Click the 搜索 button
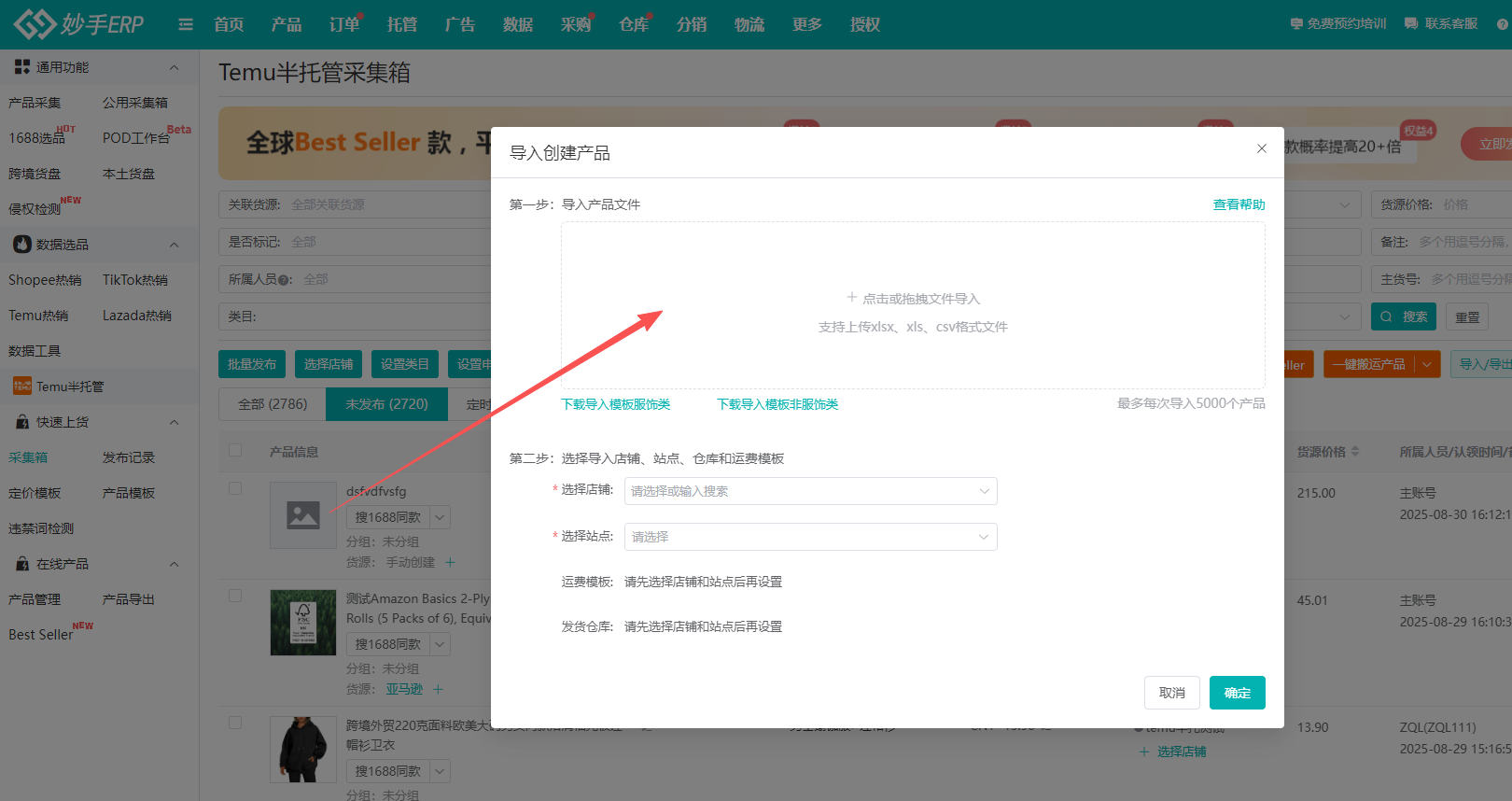Image resolution: width=1512 pixels, height=801 pixels. pyautogui.click(x=1404, y=316)
